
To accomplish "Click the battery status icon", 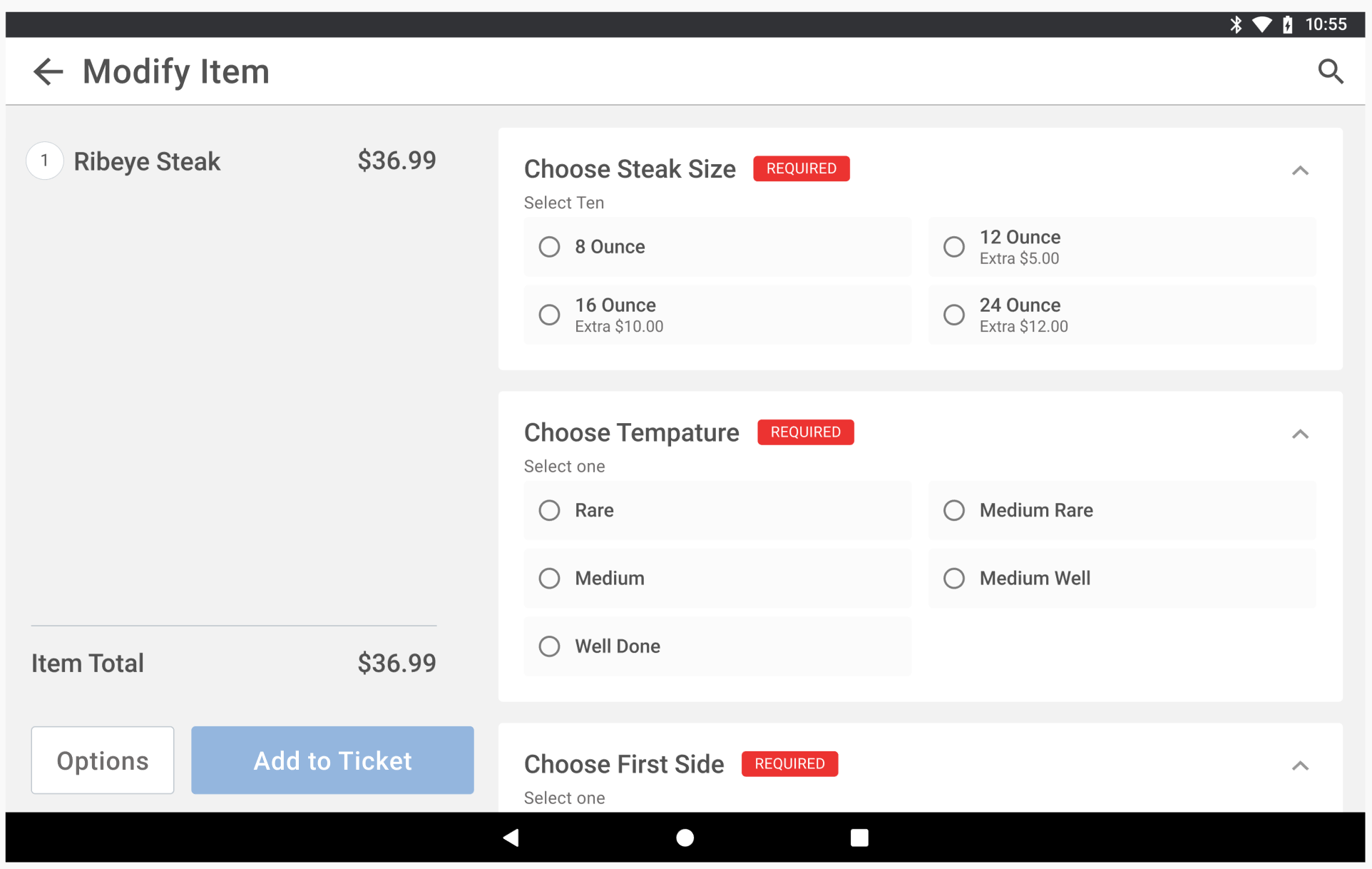I will (1288, 24).
